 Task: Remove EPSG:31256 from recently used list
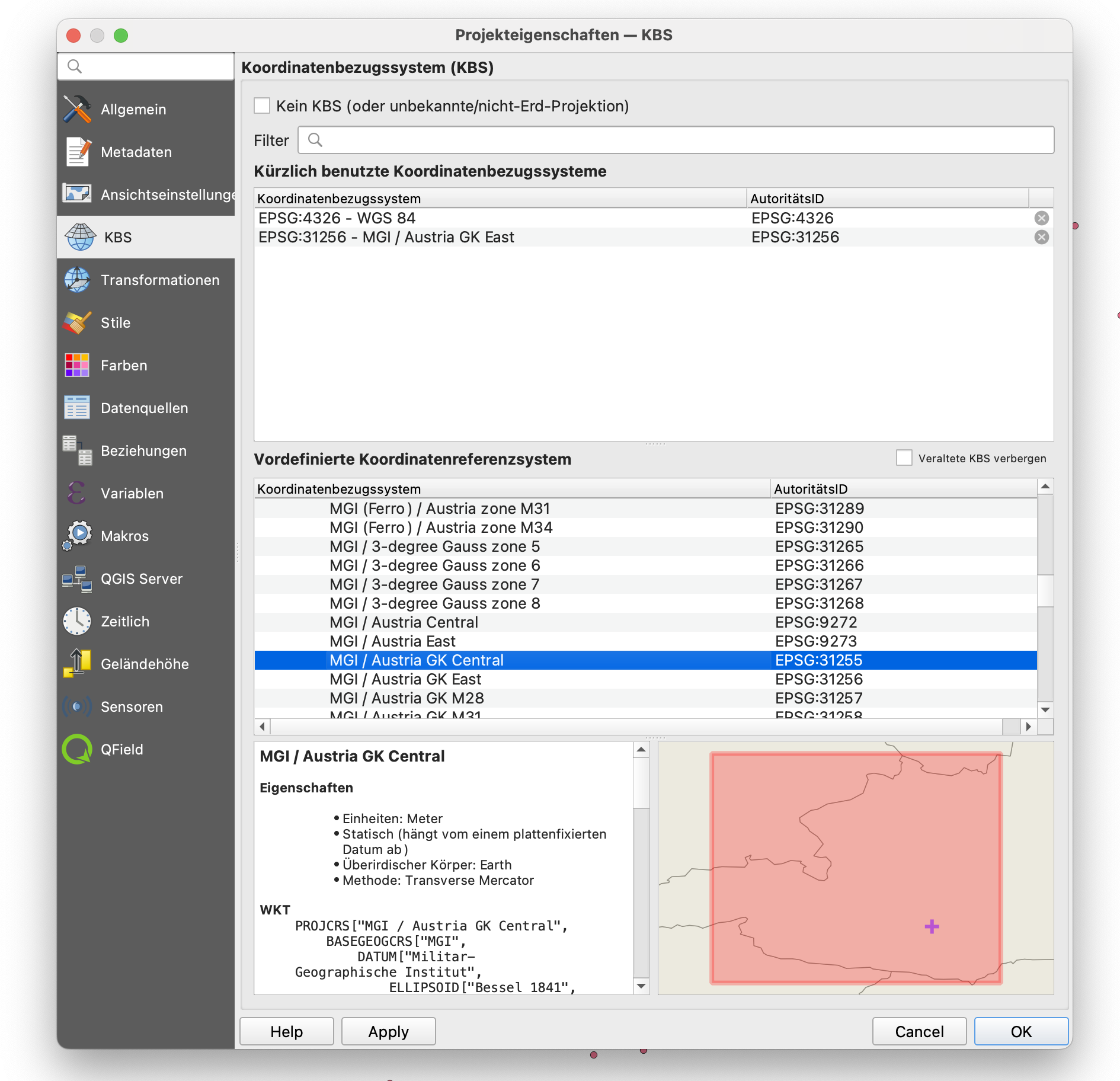click(x=1041, y=237)
